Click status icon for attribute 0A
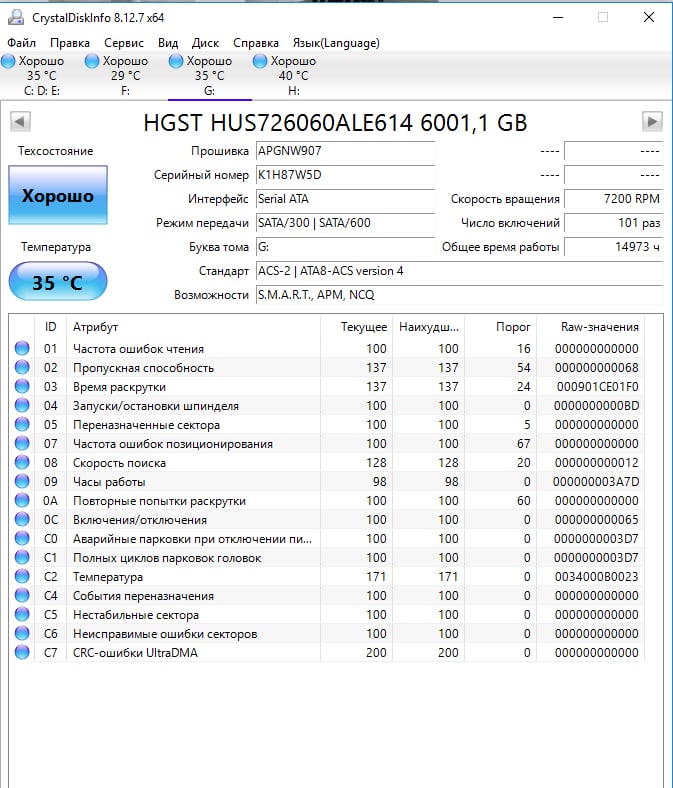Image resolution: width=673 pixels, height=788 pixels. click(22, 500)
